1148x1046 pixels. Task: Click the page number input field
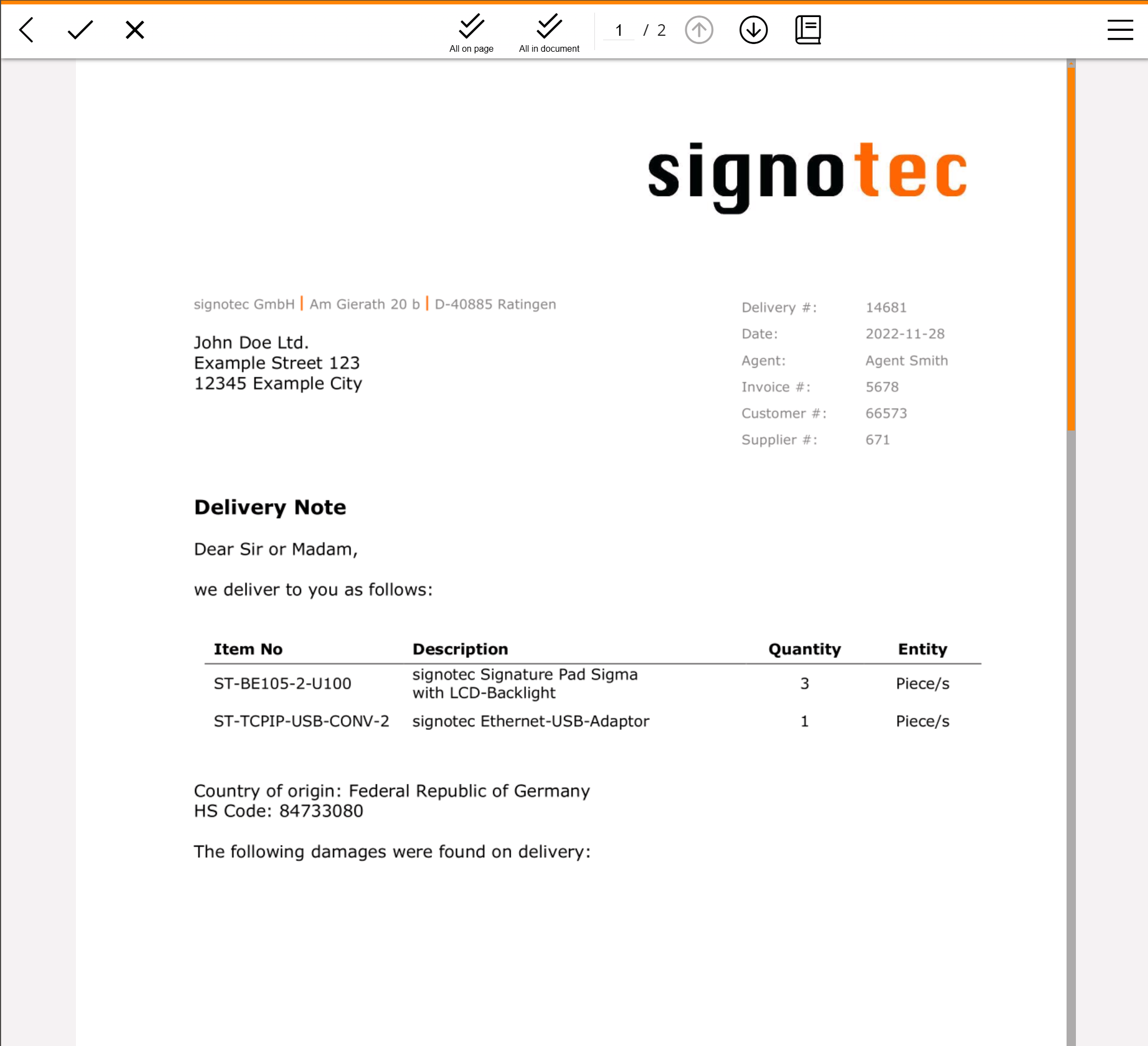619,30
